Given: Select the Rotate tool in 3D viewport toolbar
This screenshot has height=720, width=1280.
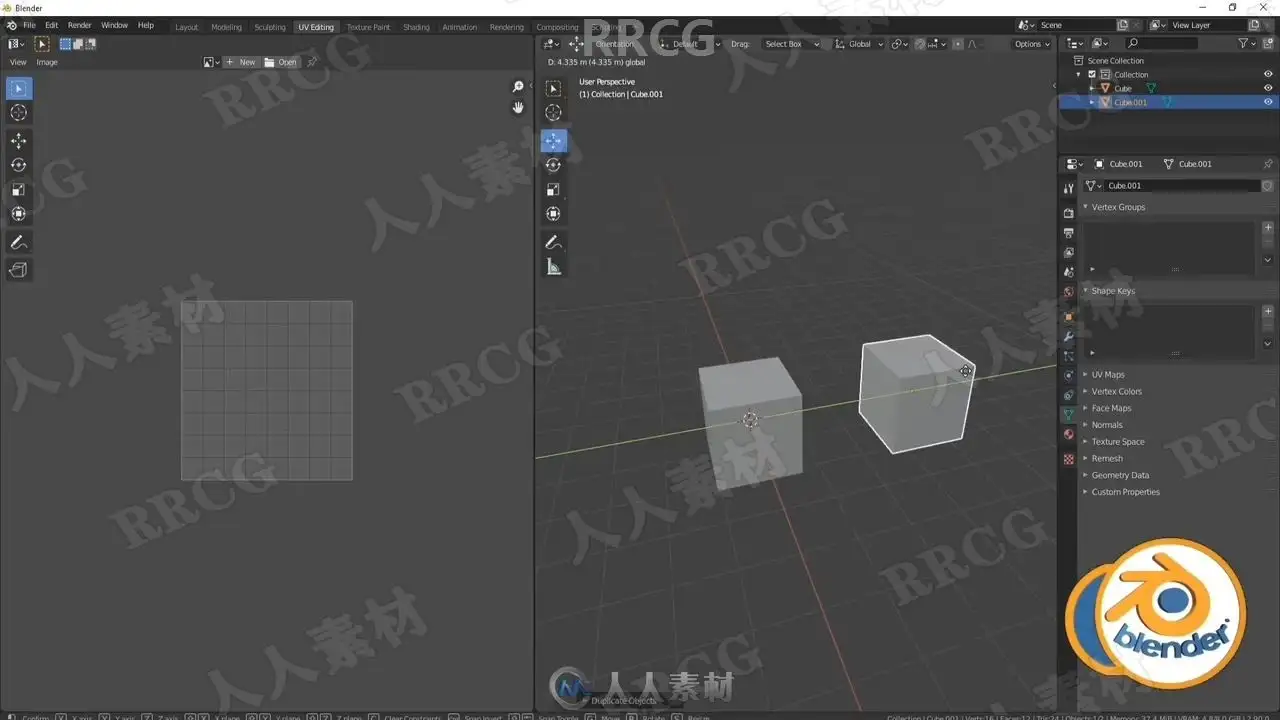Looking at the screenshot, I should coord(553,165).
